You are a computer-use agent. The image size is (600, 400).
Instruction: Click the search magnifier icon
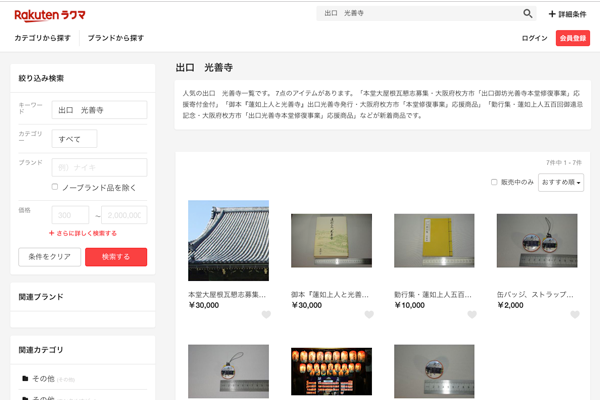click(x=528, y=14)
